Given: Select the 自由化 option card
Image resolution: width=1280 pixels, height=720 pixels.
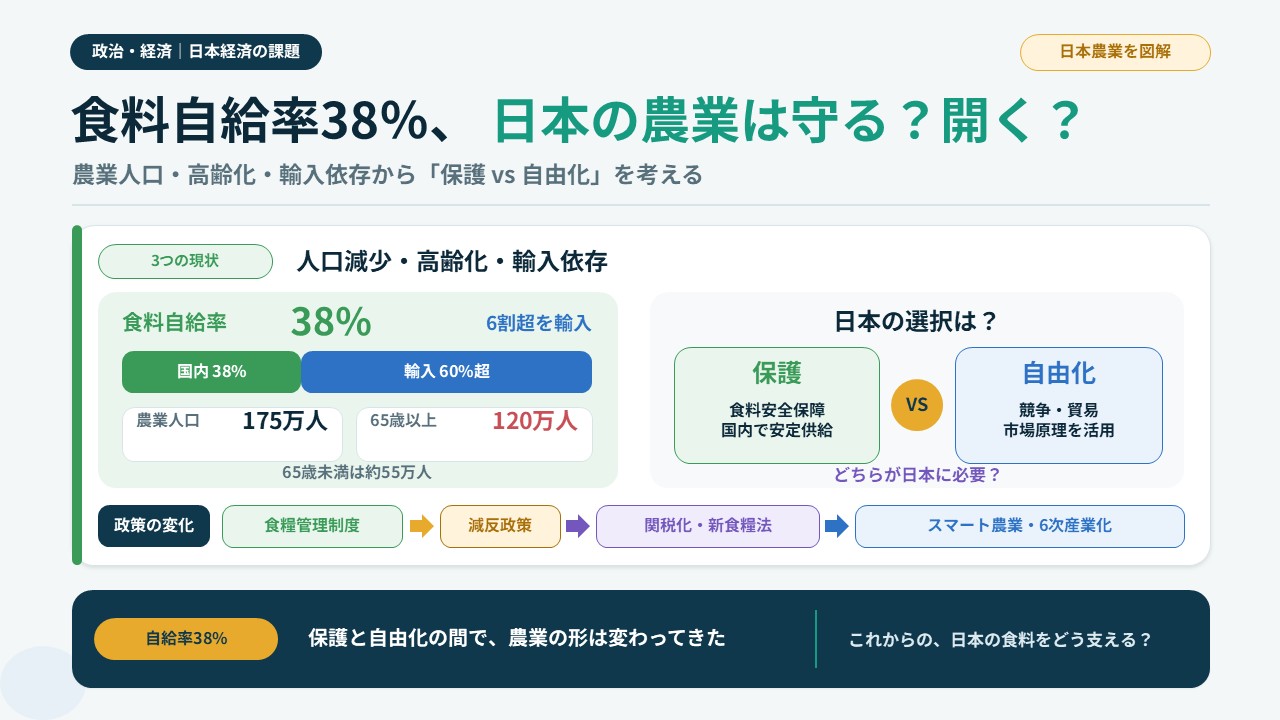Looking at the screenshot, I should (1059, 405).
